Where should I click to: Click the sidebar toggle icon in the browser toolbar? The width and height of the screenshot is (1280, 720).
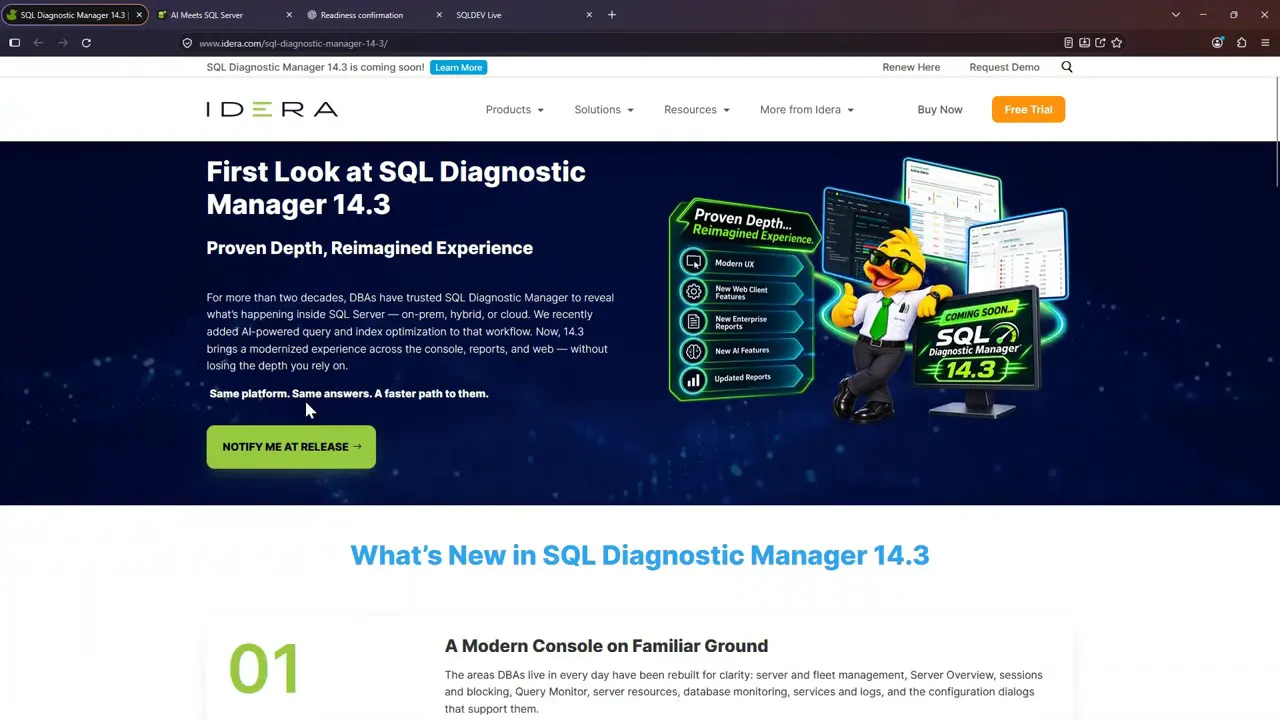[x=15, y=43]
